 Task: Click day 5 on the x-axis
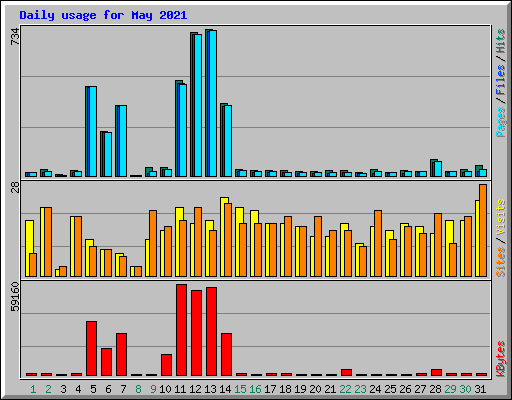pos(93,389)
